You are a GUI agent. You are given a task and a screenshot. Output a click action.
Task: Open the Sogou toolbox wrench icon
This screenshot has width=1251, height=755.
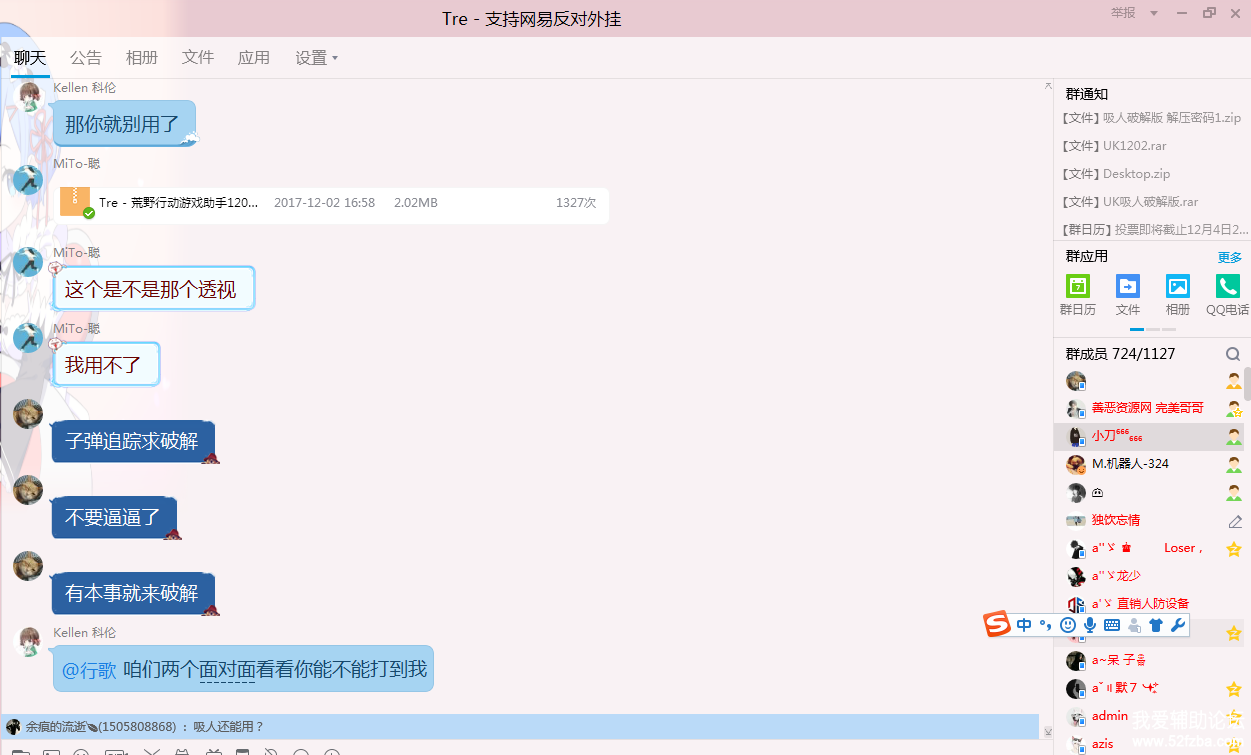click(x=1178, y=625)
